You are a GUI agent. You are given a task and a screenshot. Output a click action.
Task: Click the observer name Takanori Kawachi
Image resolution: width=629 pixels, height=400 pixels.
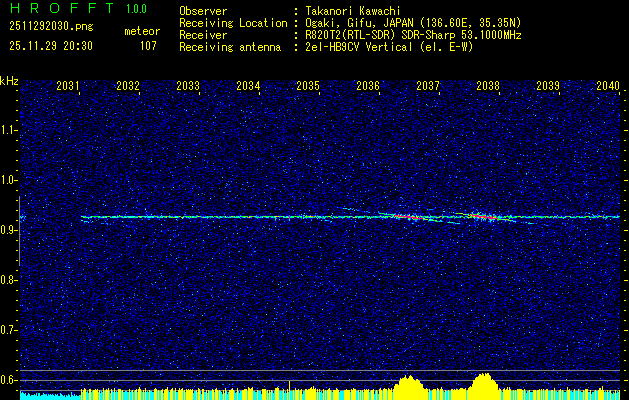pos(353,11)
